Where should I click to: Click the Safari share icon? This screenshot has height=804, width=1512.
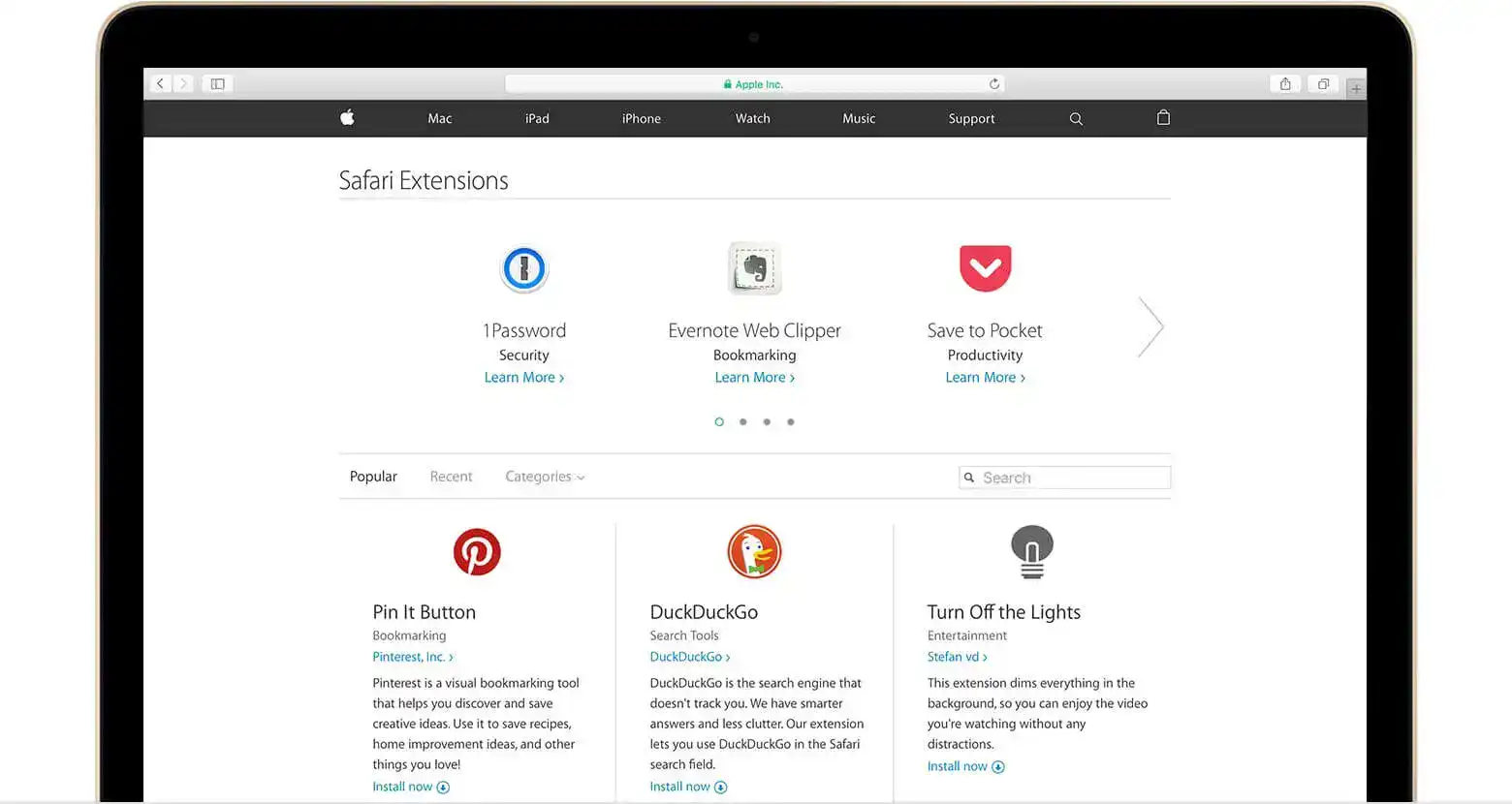pyautogui.click(x=1285, y=84)
